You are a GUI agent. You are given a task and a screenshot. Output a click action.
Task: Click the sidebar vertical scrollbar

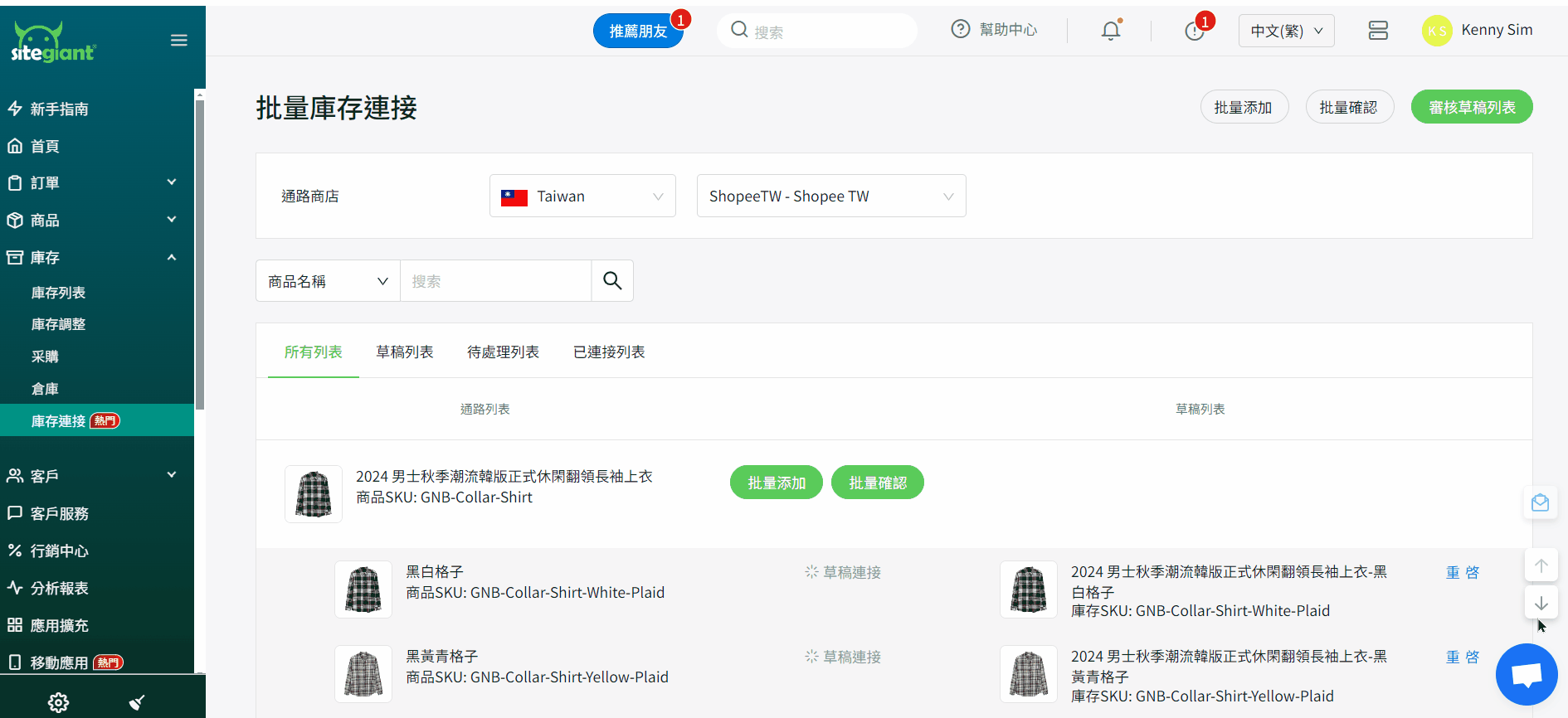(199, 254)
